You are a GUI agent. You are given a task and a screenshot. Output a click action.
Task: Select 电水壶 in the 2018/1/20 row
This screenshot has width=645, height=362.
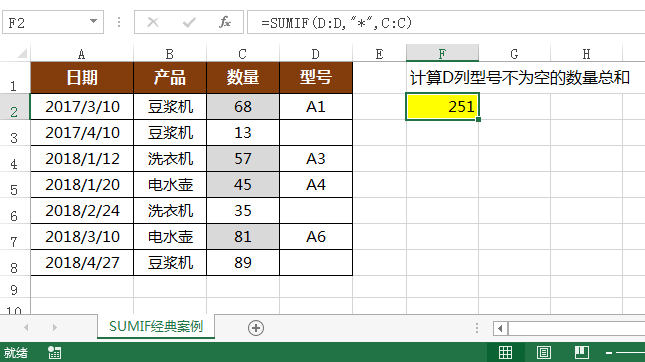click(169, 185)
